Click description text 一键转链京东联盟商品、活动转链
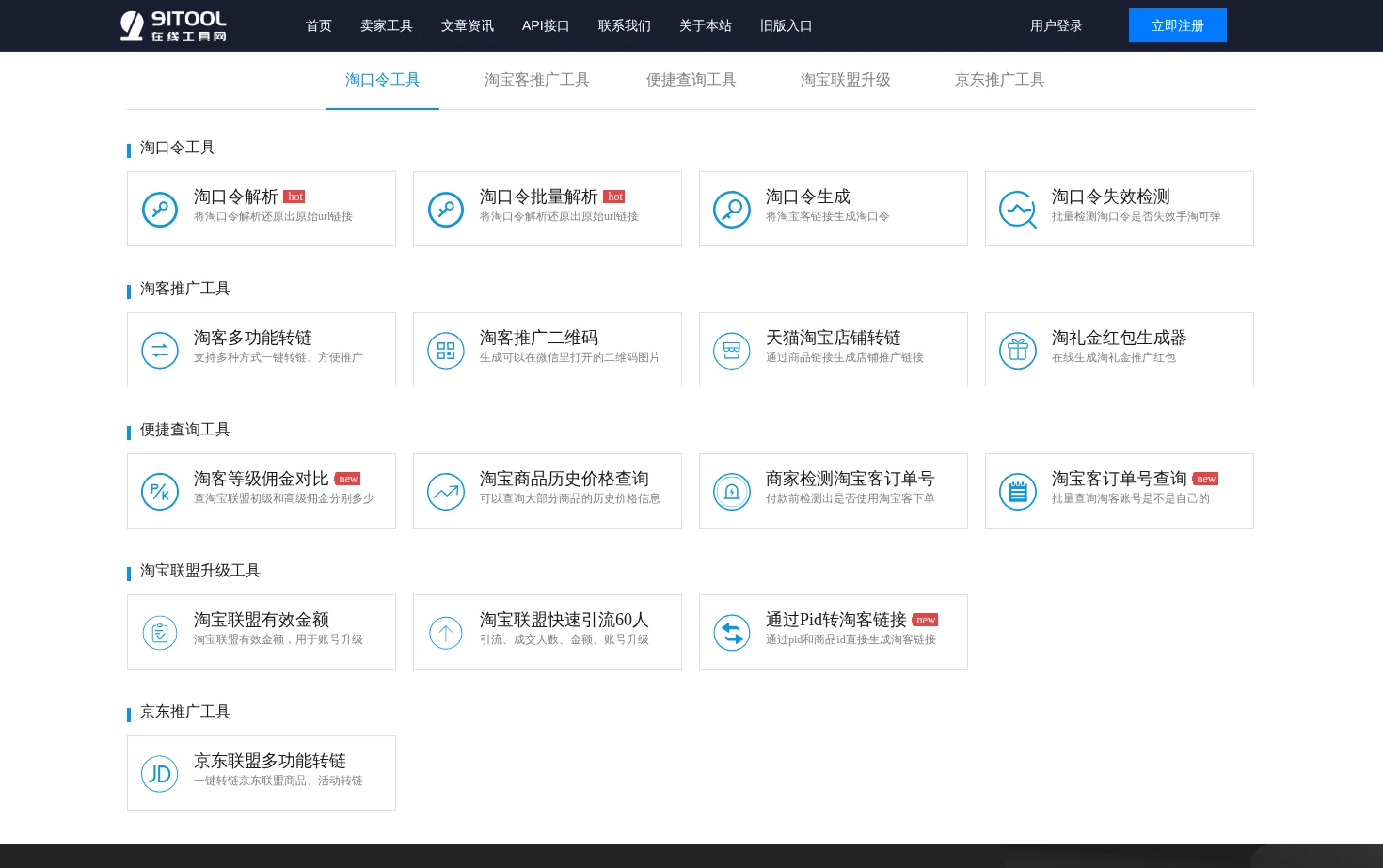The height and width of the screenshot is (868, 1383). click(278, 781)
